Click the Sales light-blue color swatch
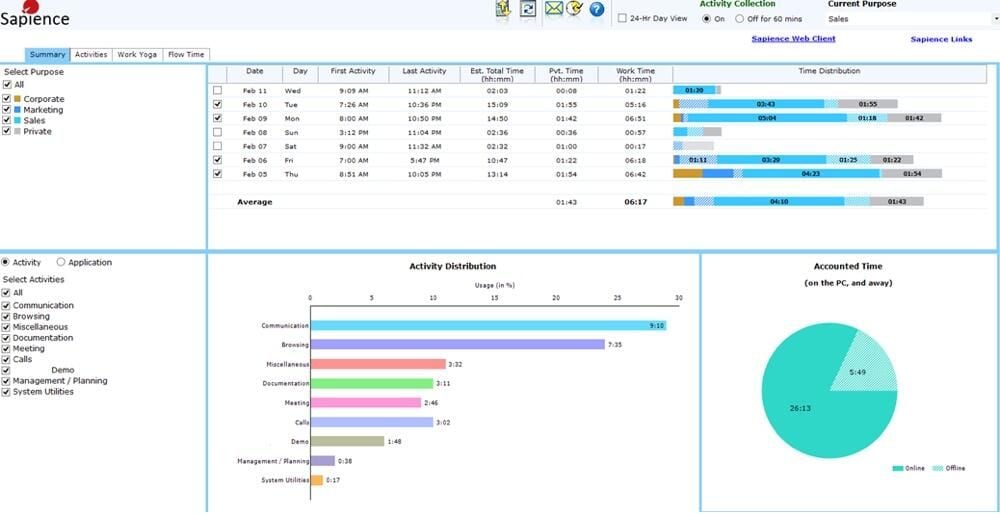 click(x=17, y=121)
